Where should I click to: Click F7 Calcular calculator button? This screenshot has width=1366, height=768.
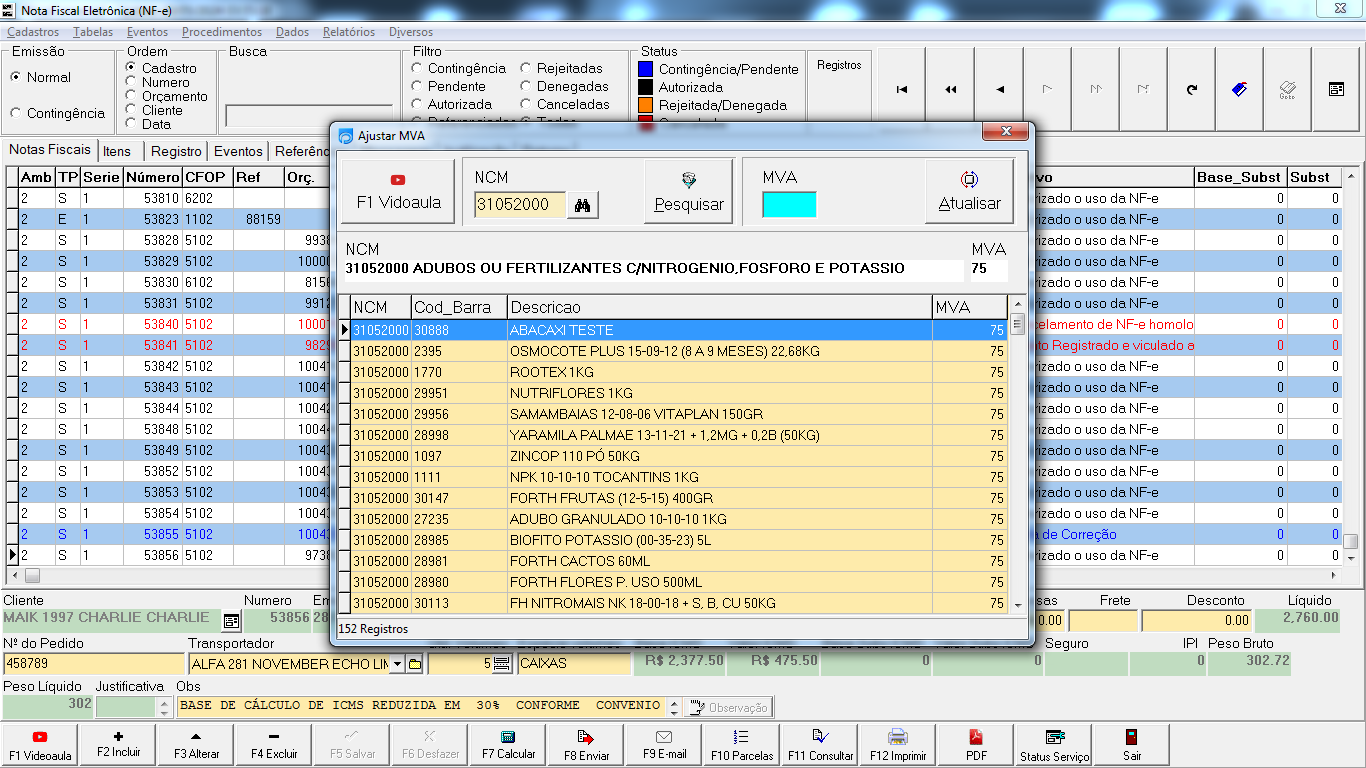pyautogui.click(x=509, y=746)
